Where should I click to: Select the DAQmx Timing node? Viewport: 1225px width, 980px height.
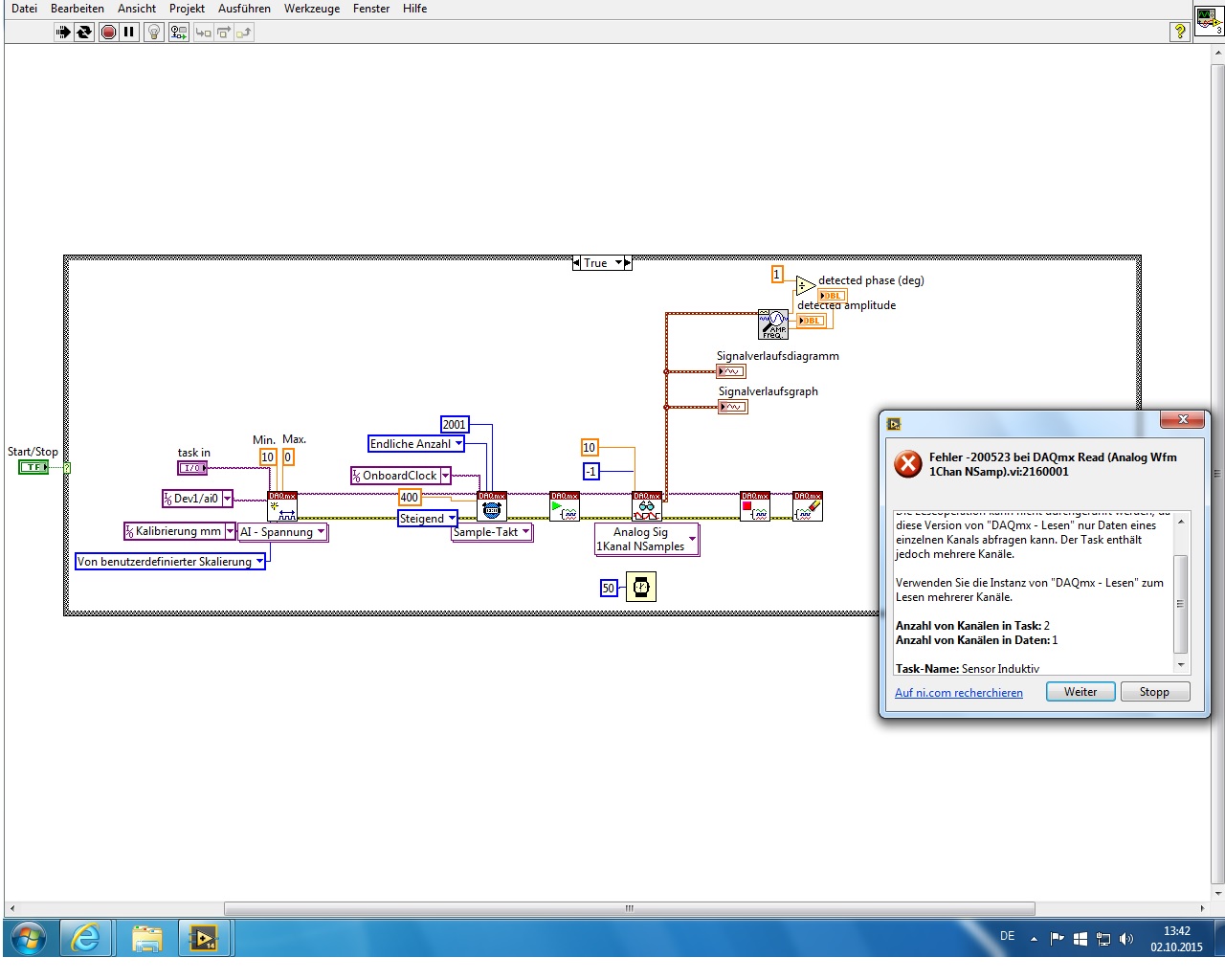click(x=492, y=506)
